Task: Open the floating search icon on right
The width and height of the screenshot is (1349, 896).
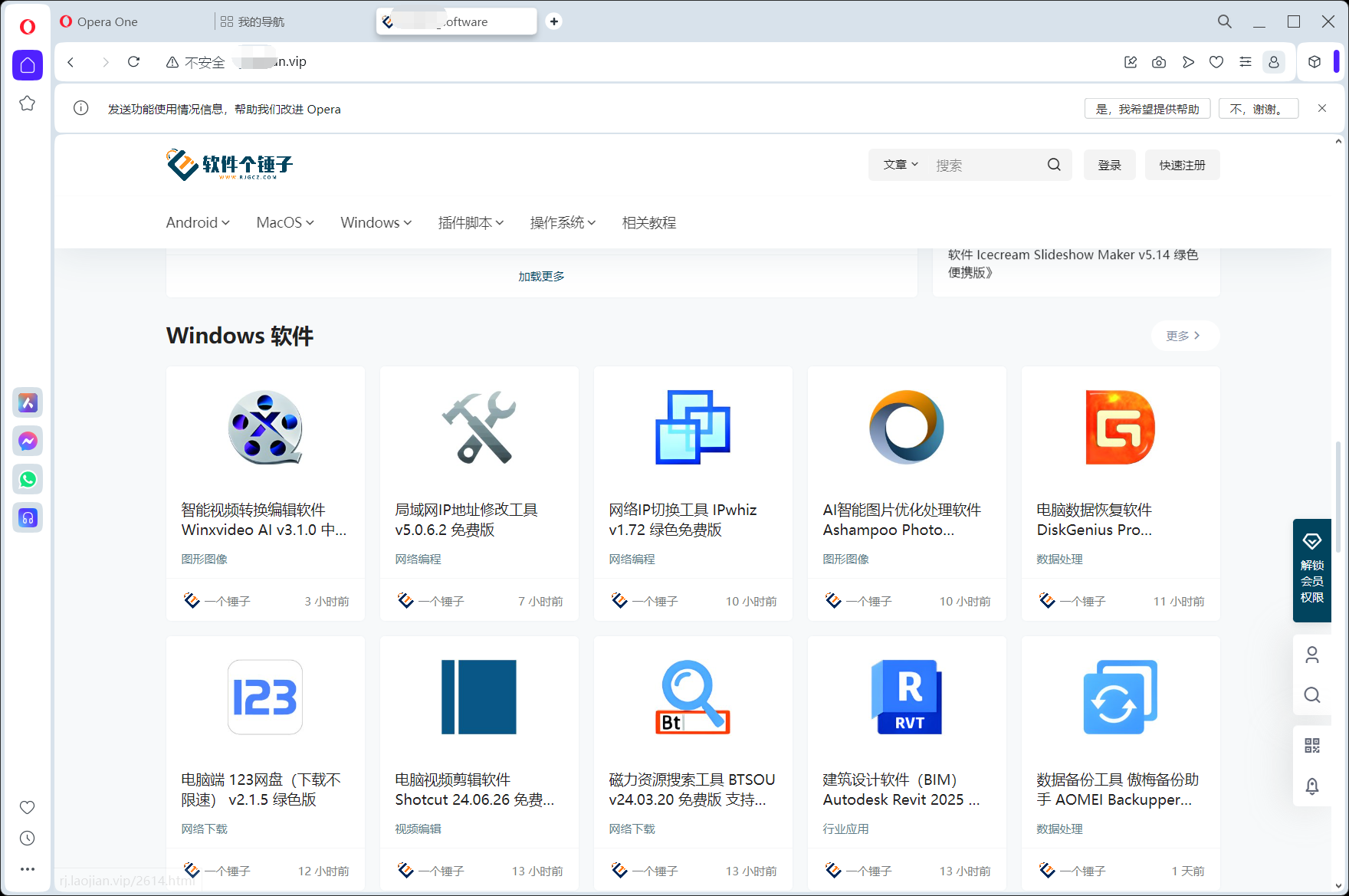Action: point(1312,694)
